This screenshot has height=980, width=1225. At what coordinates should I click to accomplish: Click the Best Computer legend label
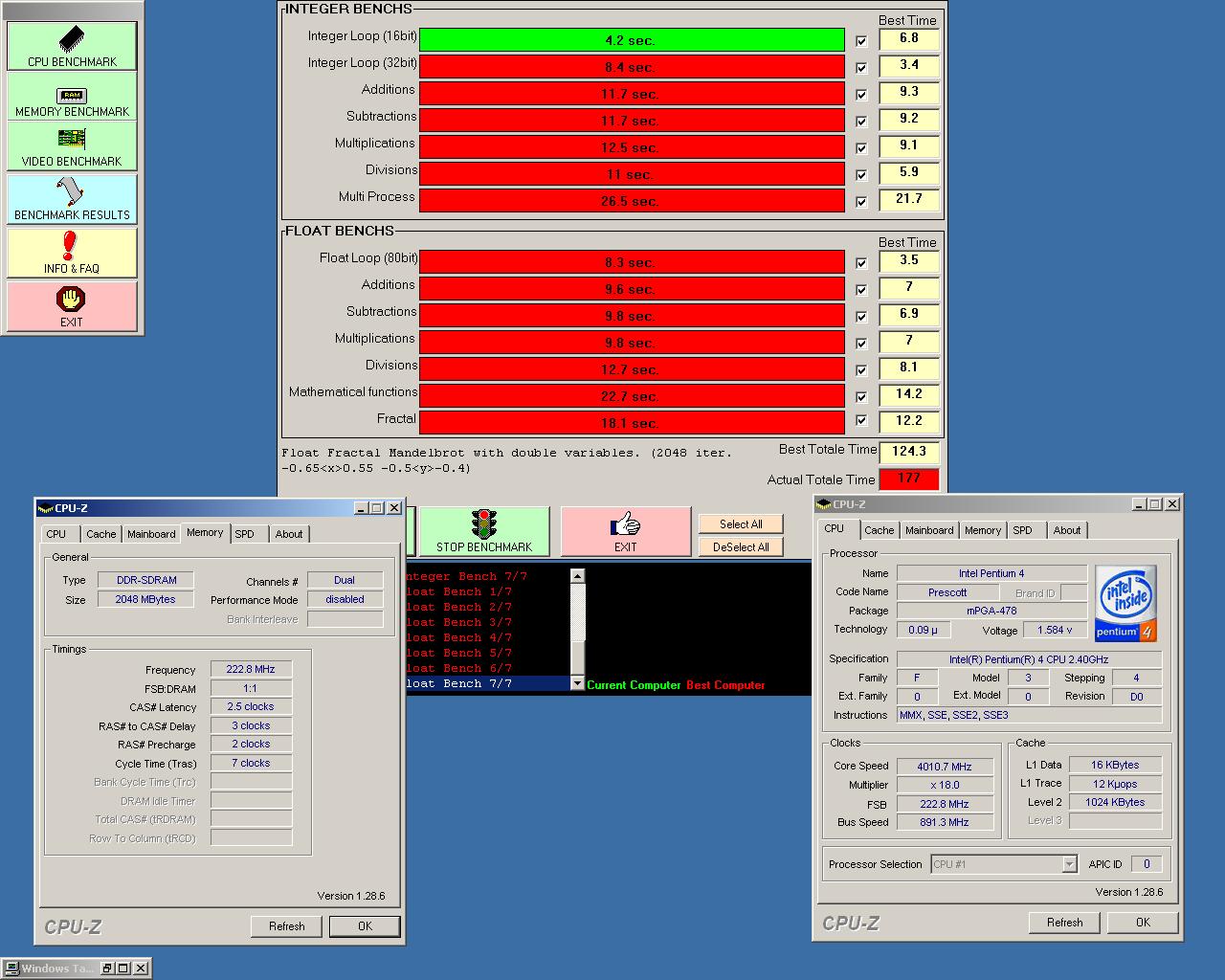725,685
